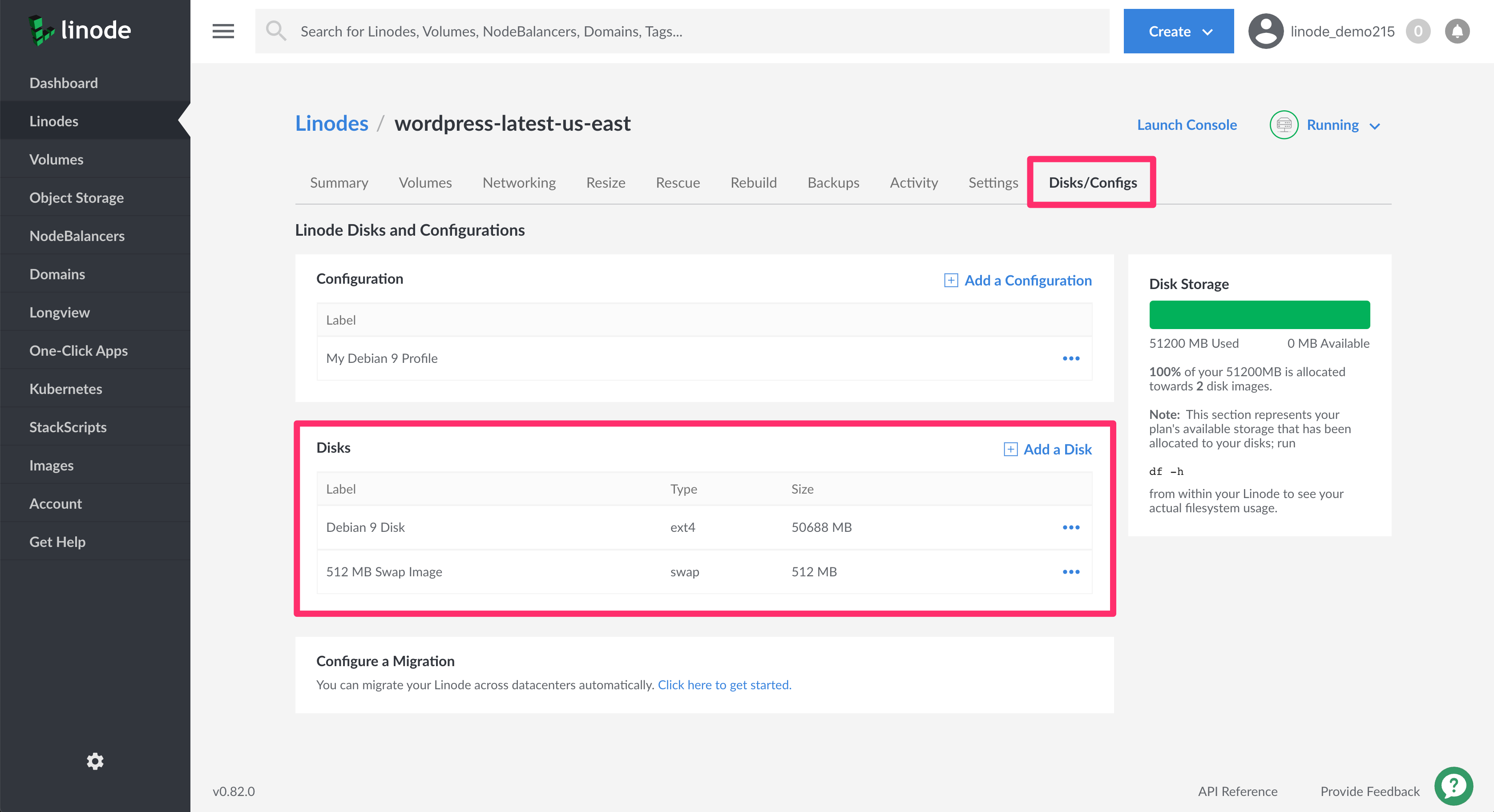Open actions menu for 512 MB Swap Image

coord(1070,572)
